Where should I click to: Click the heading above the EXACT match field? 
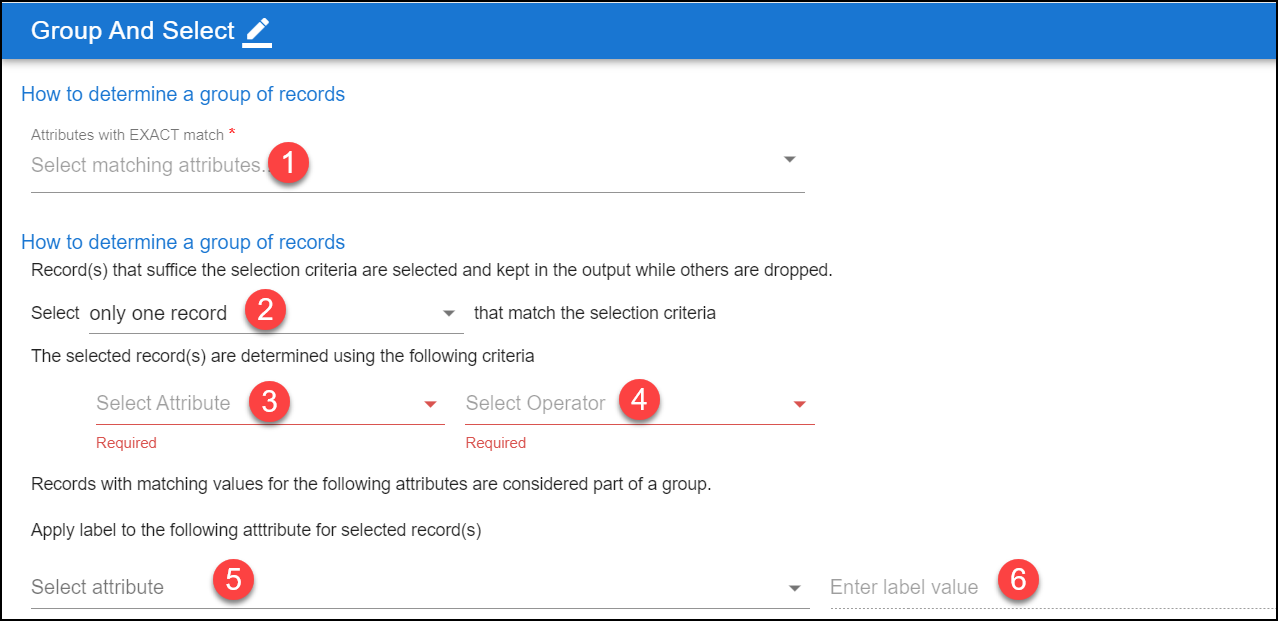click(x=183, y=95)
